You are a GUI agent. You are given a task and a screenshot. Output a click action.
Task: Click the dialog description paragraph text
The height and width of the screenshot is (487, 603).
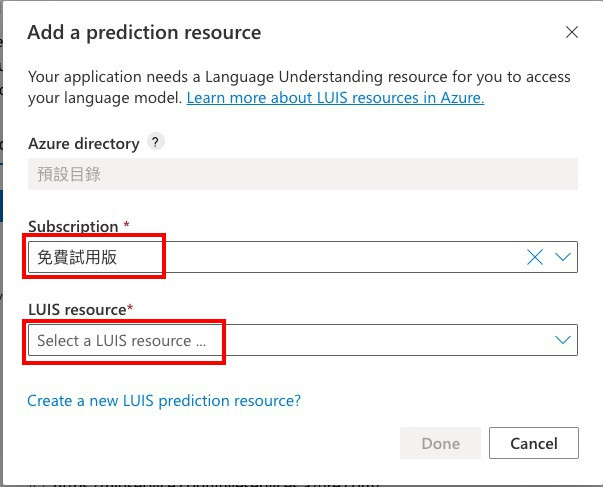300,77
